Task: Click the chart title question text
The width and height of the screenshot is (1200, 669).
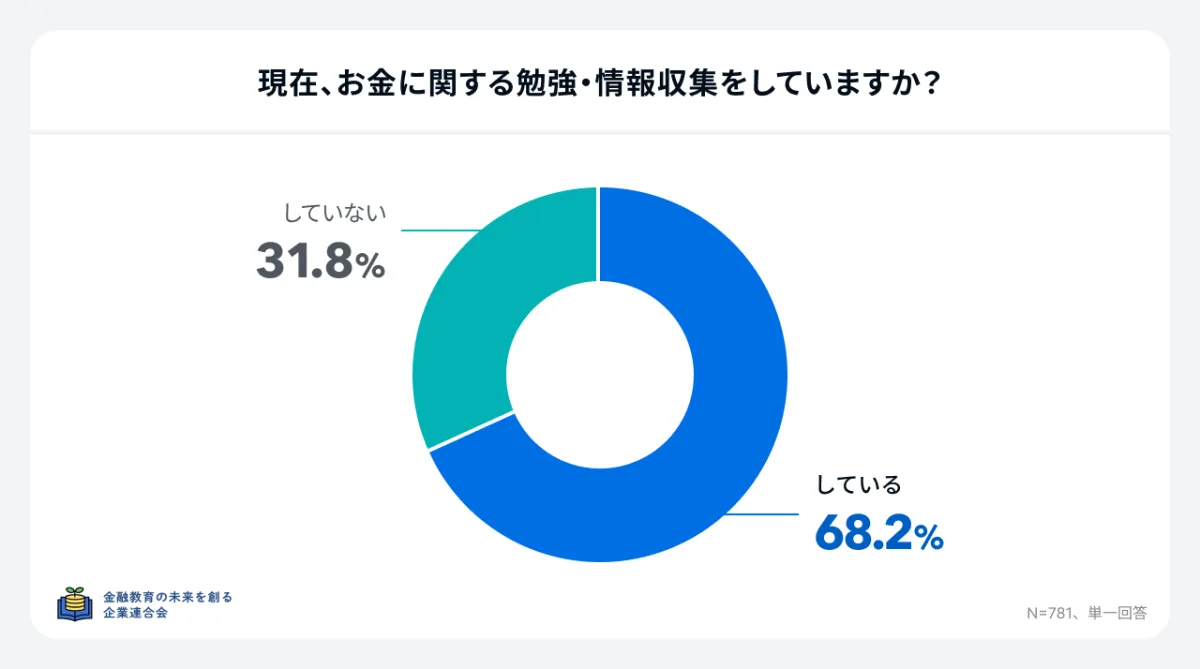Action: click(x=599, y=83)
